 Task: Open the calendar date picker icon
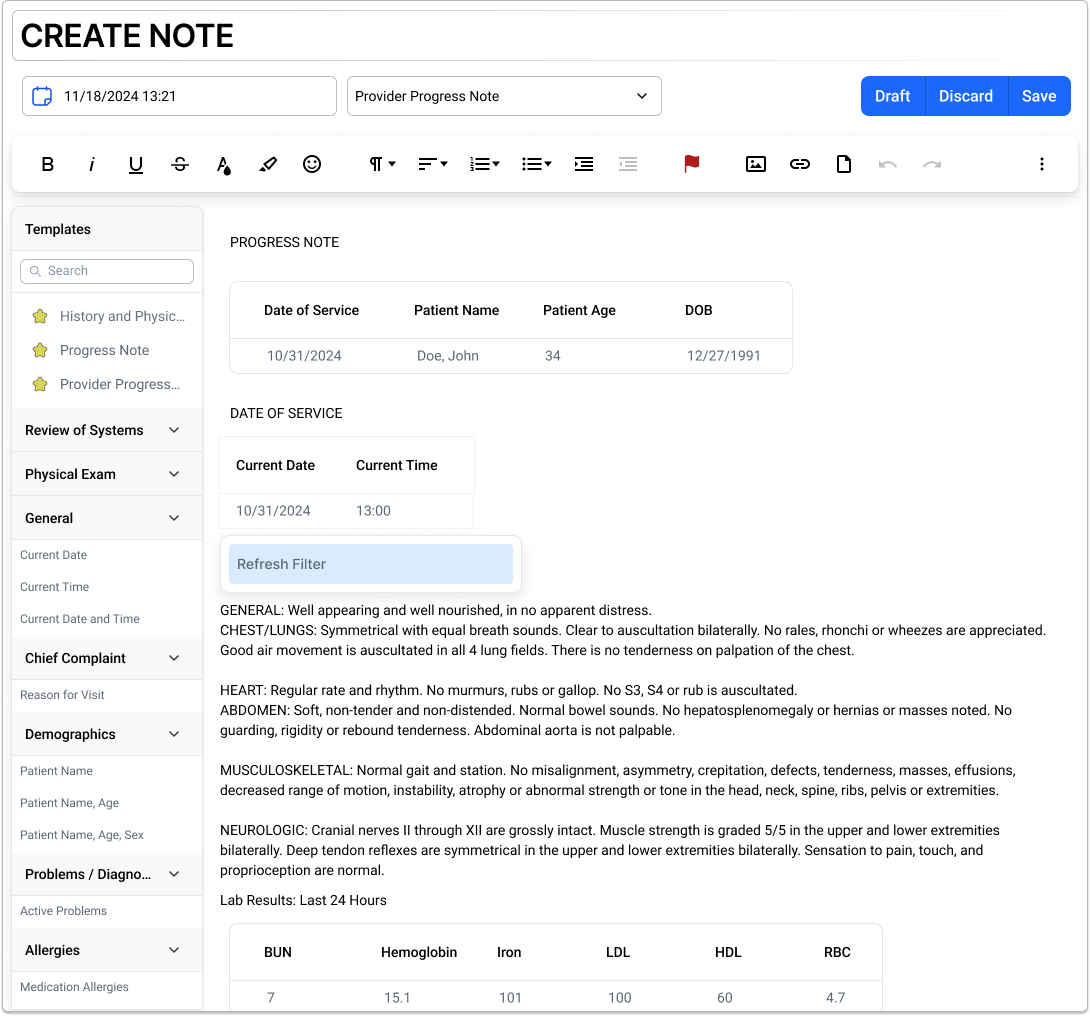coord(42,96)
